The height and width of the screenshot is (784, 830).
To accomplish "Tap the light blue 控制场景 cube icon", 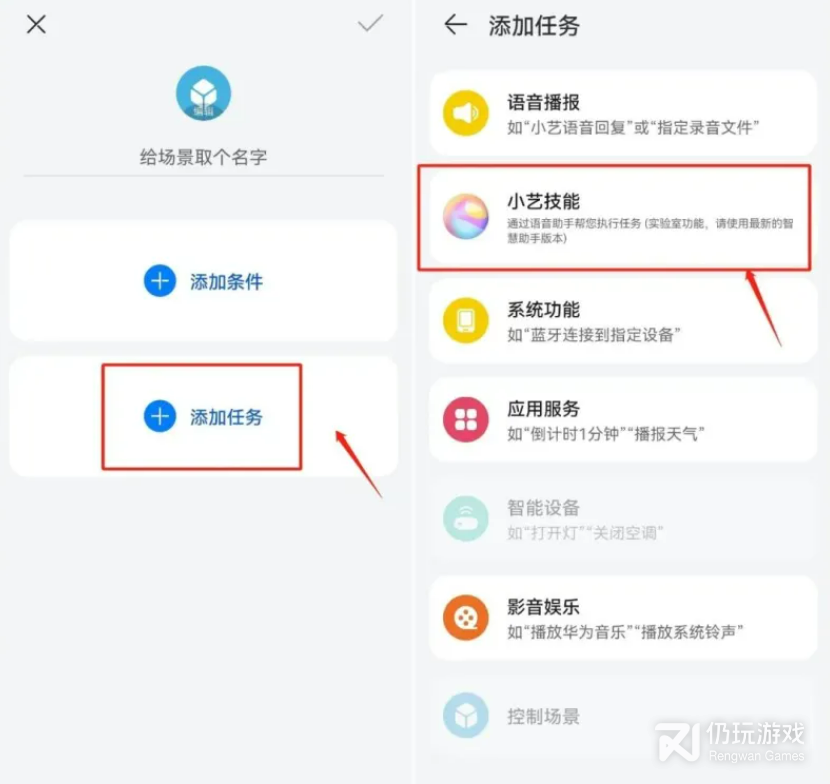I will coord(466,716).
